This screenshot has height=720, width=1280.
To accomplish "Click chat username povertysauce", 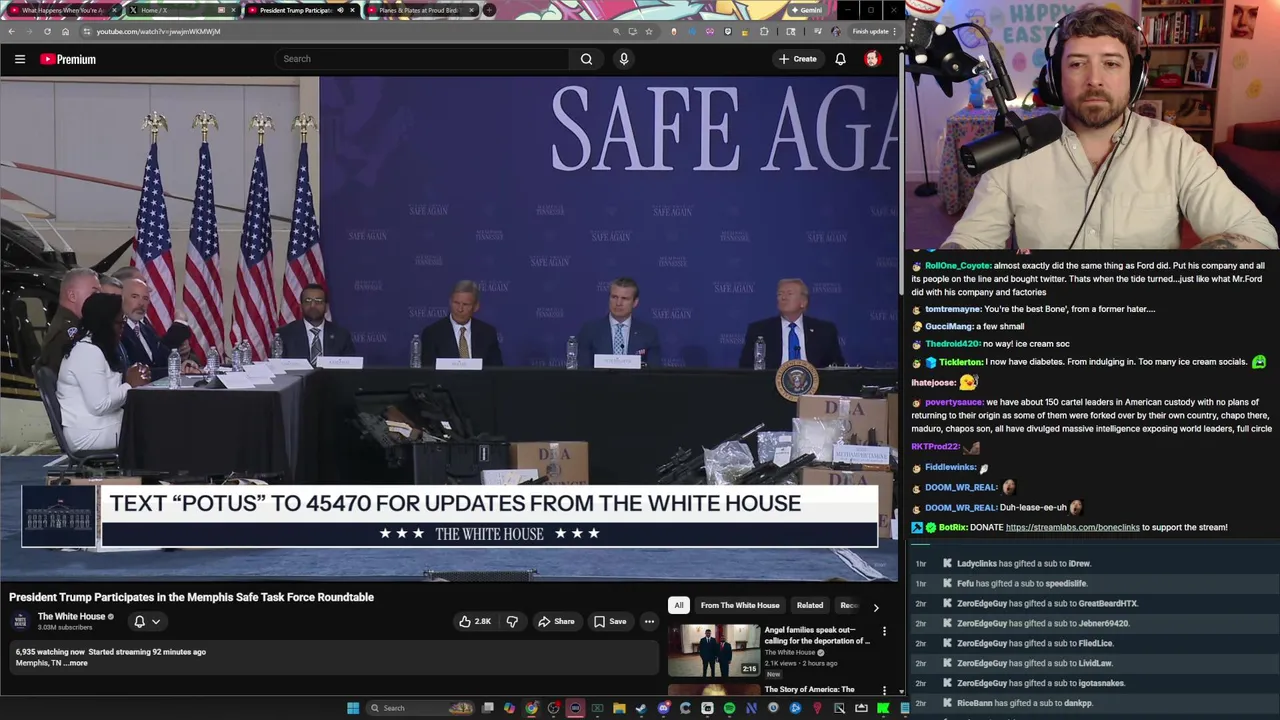I will [954, 402].
